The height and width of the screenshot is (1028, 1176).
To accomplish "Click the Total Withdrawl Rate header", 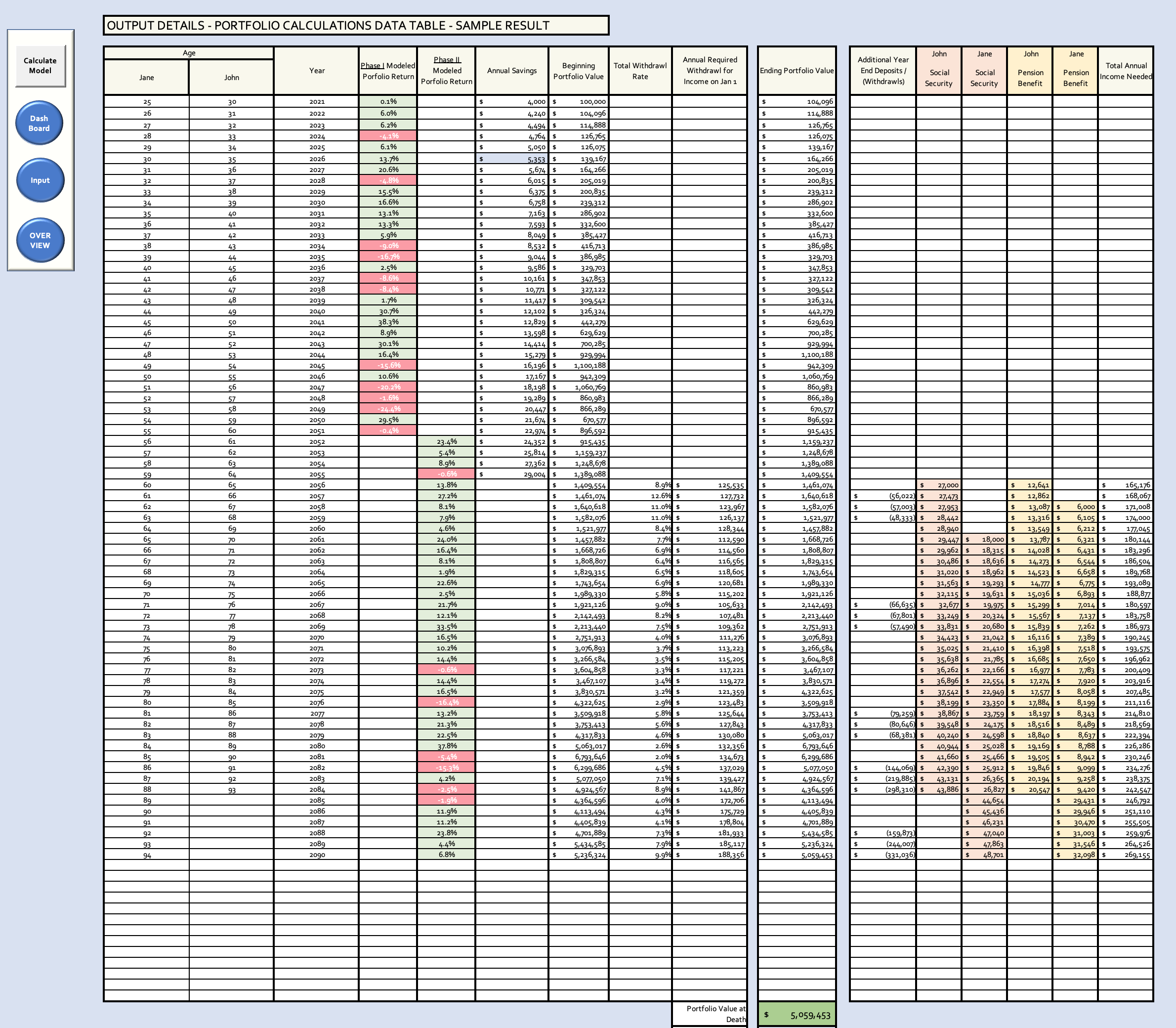I will [640, 71].
